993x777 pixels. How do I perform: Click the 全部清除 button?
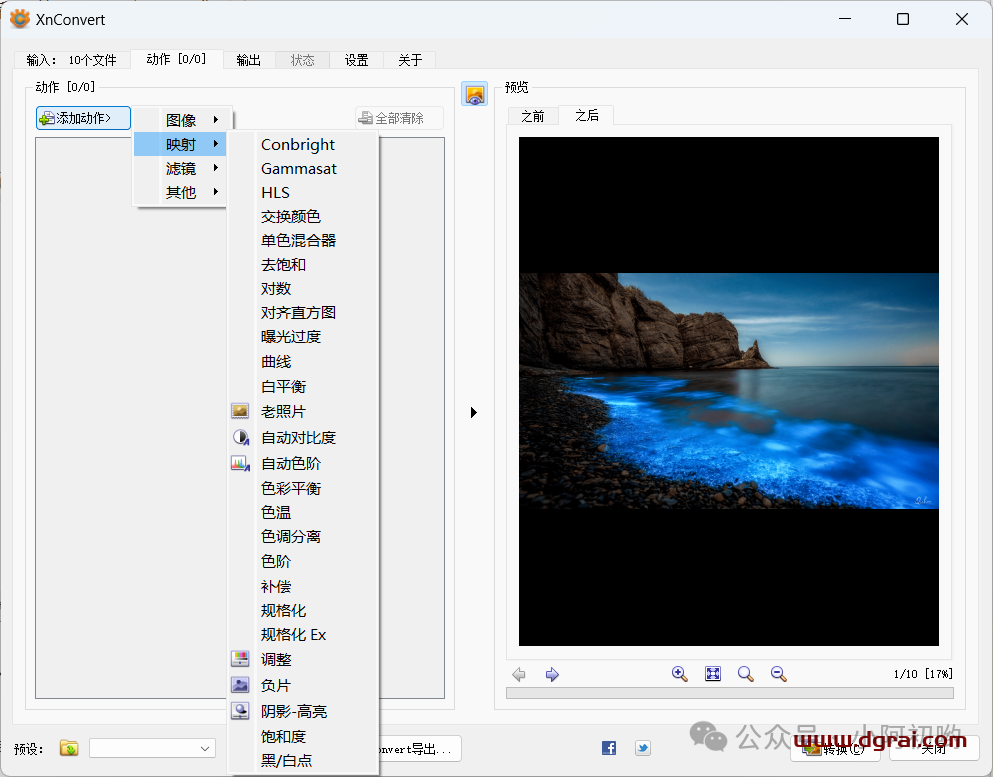399,118
